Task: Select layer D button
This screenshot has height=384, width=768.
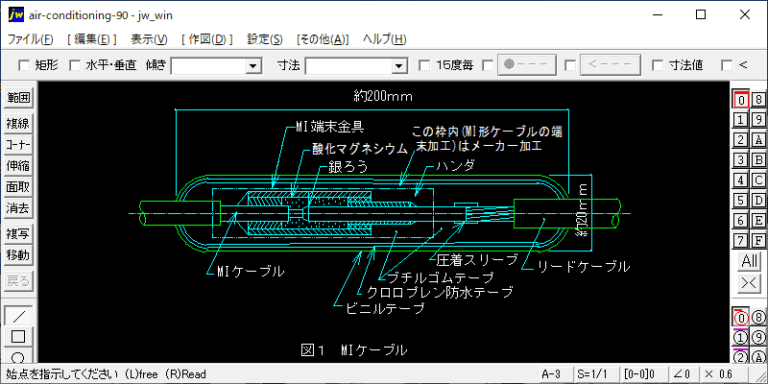Action: pos(759,200)
